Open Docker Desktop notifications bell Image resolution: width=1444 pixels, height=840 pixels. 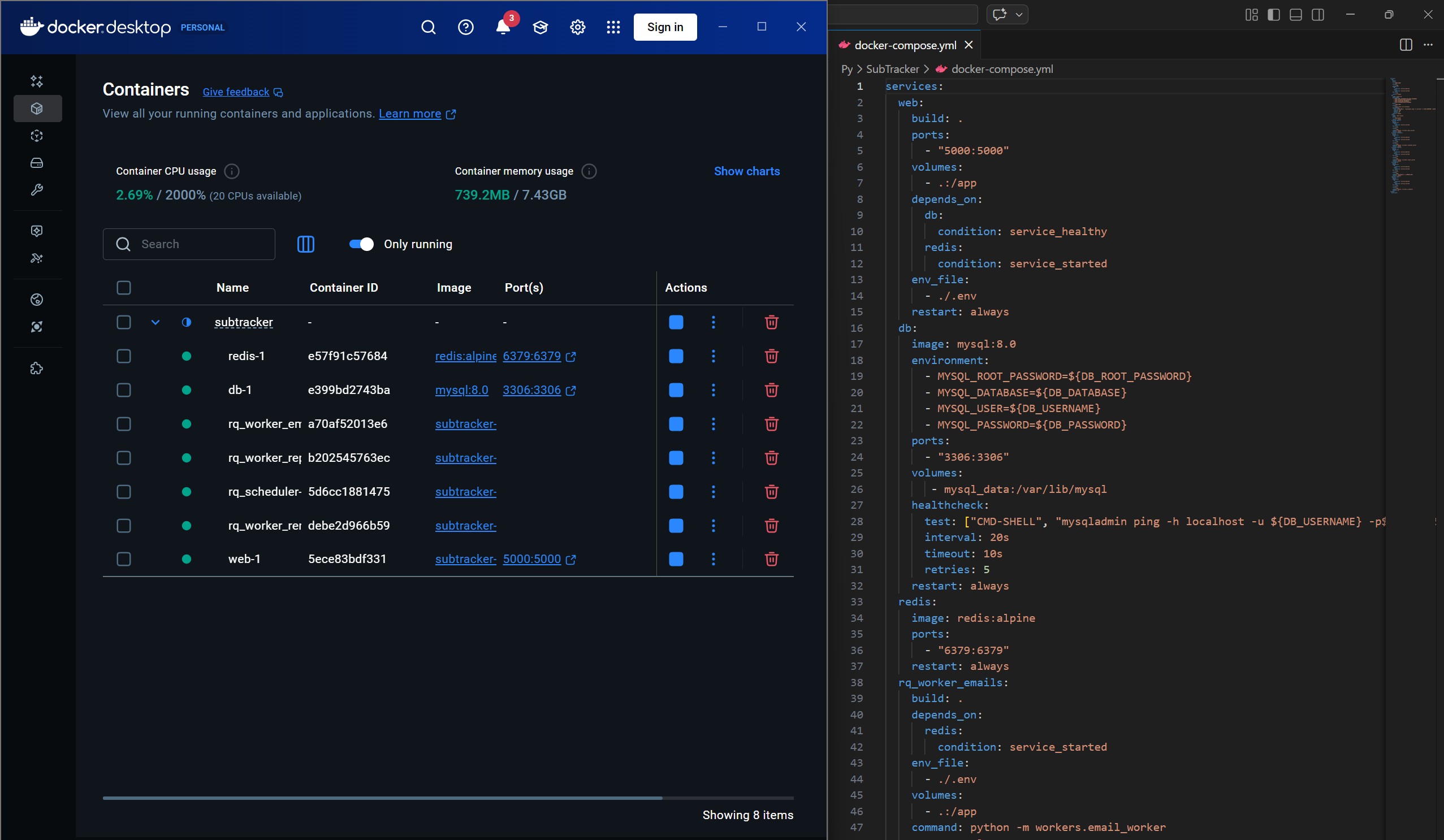point(503,27)
